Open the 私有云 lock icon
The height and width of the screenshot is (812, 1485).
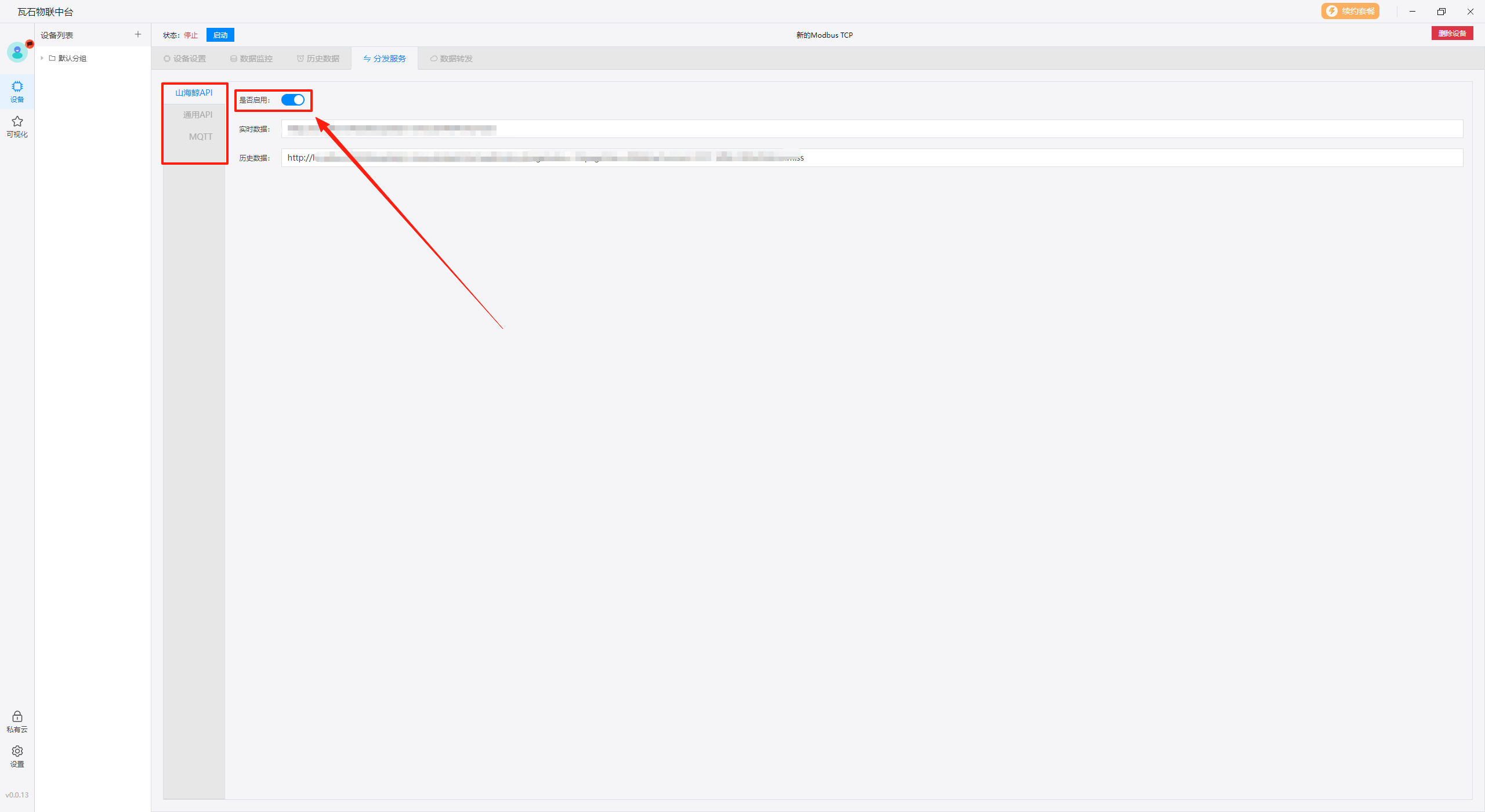click(x=17, y=722)
